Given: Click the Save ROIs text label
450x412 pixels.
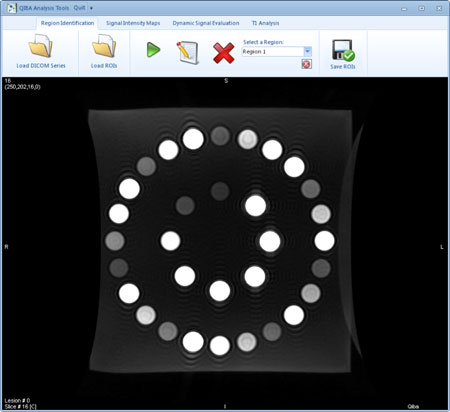Looking at the screenshot, I should click(x=343, y=66).
